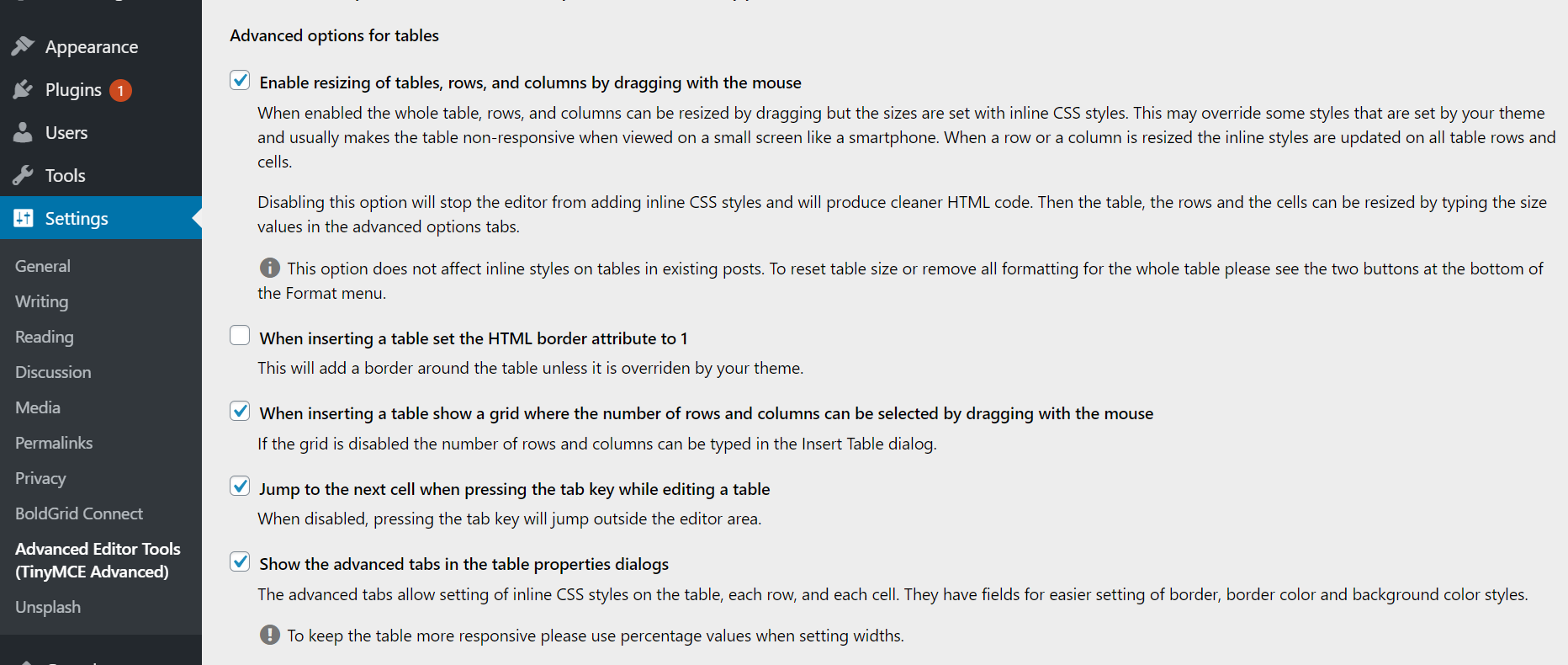Click the Settings icon in the sidebar
Image resolution: width=1568 pixels, height=665 pixels.
pos(24,218)
